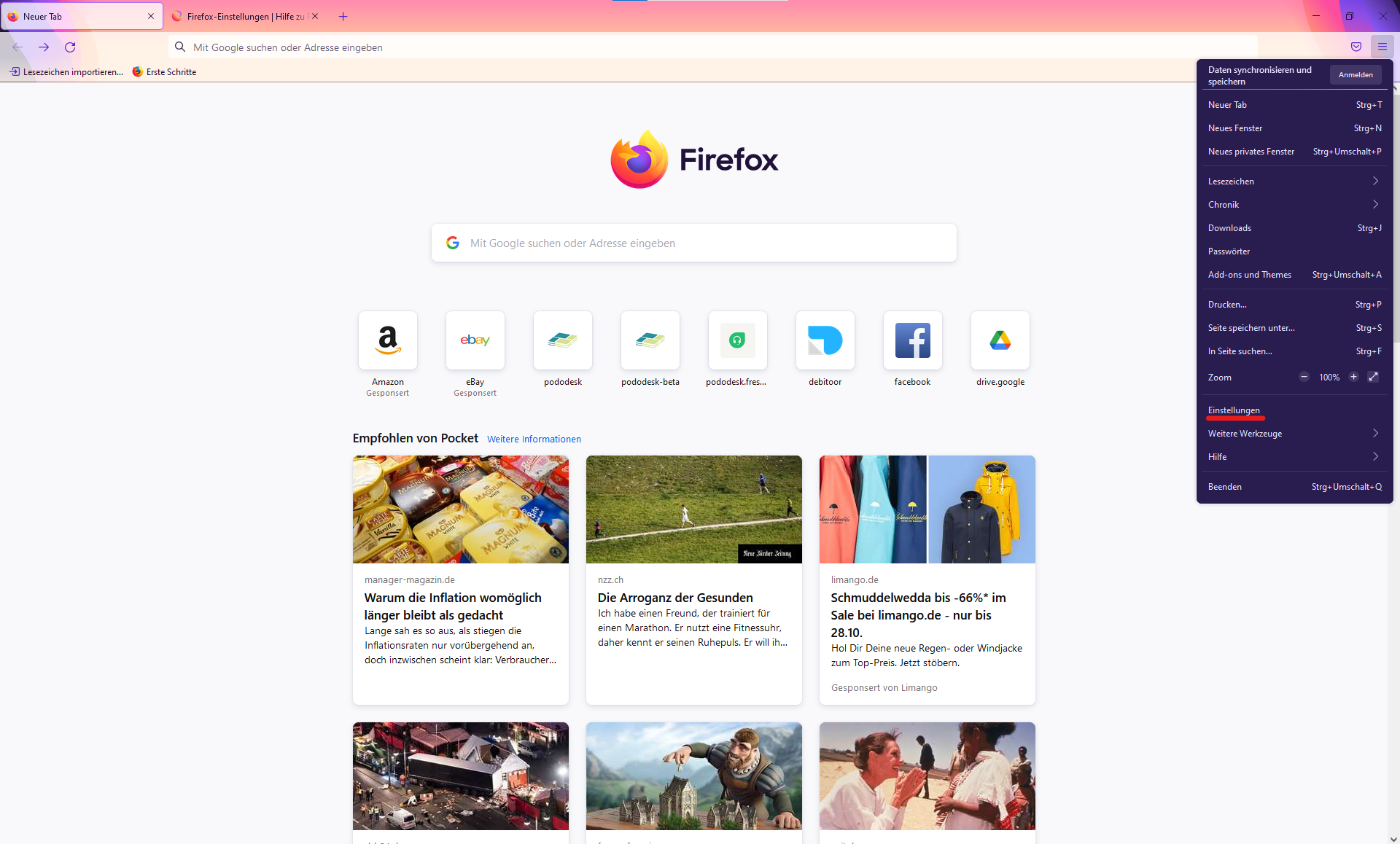Click the reload page icon
The width and height of the screenshot is (1400, 844).
[70, 47]
